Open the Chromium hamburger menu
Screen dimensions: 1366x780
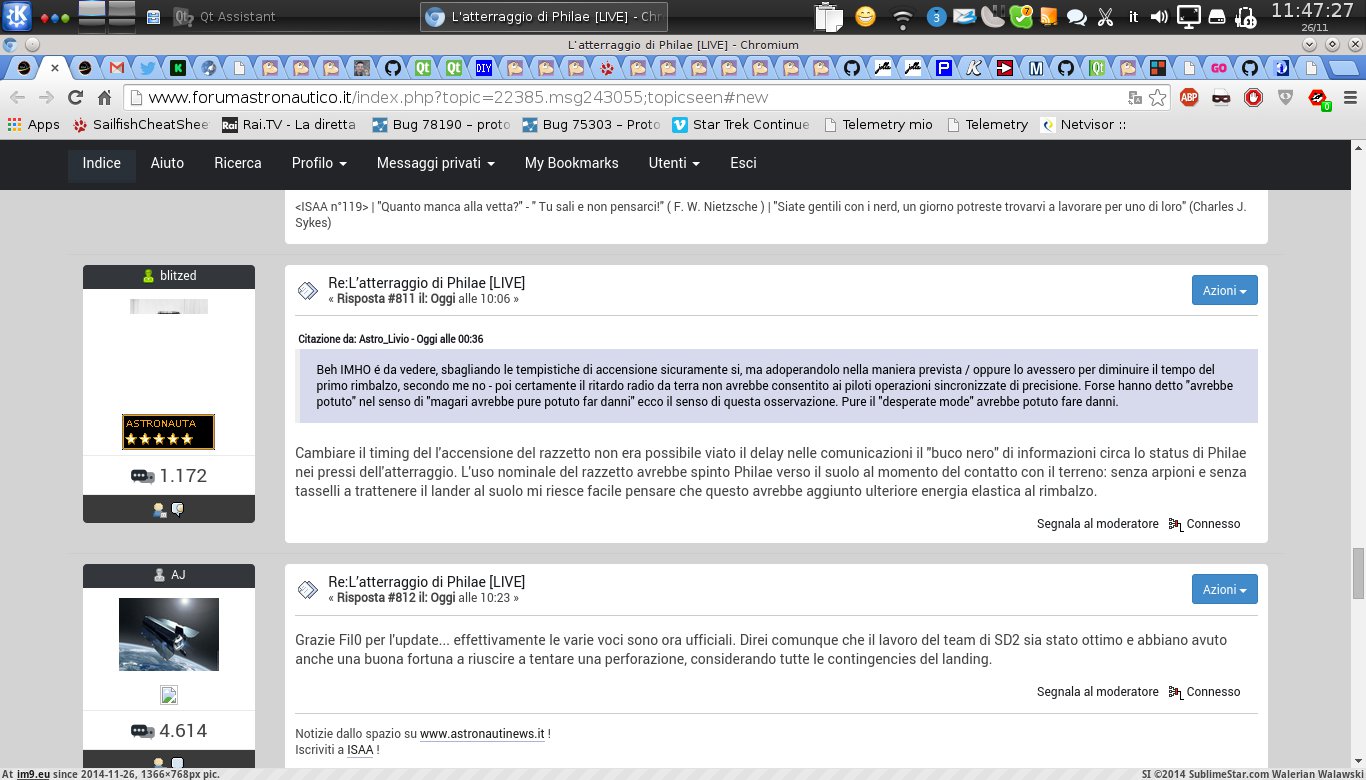(1349, 97)
